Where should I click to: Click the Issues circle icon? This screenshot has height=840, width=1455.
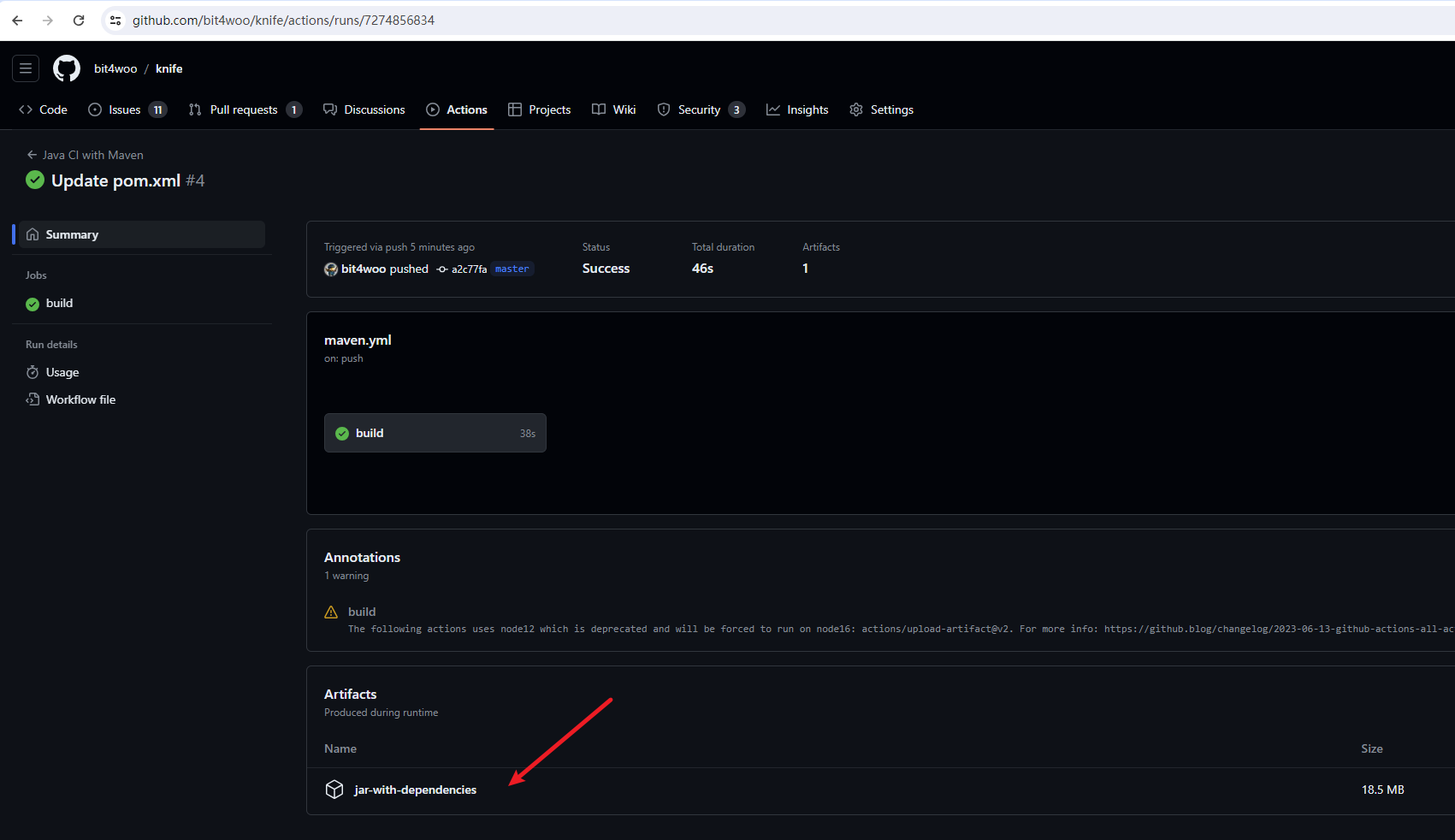coord(95,109)
